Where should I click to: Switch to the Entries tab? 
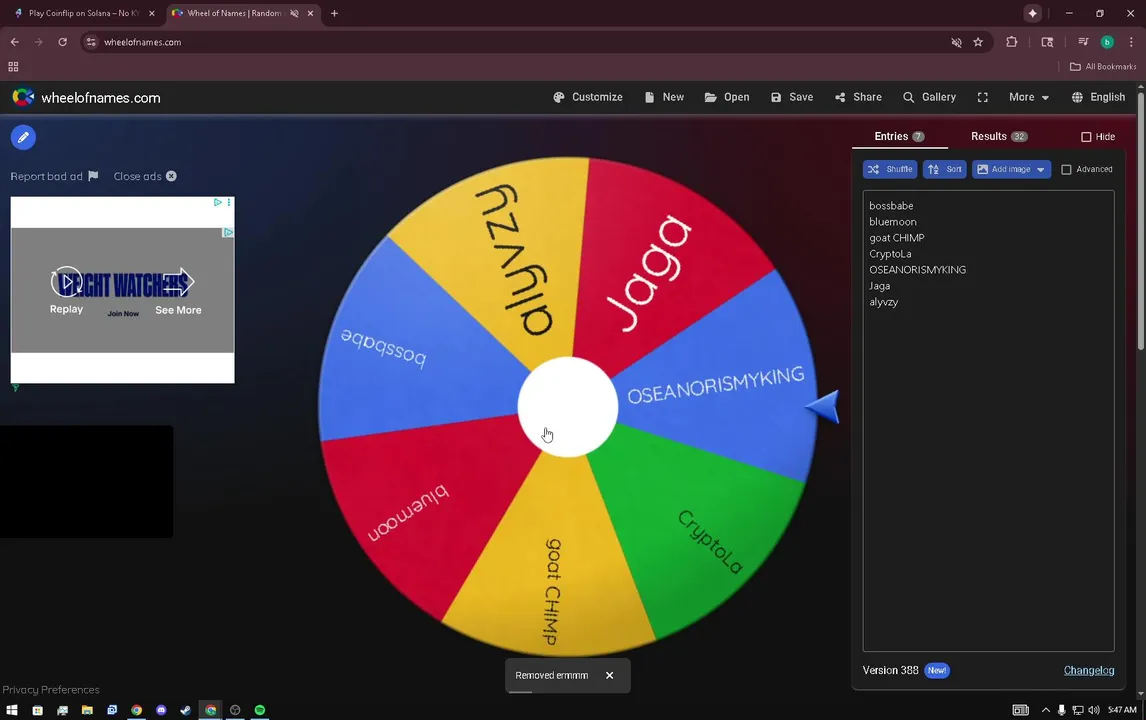coord(900,137)
